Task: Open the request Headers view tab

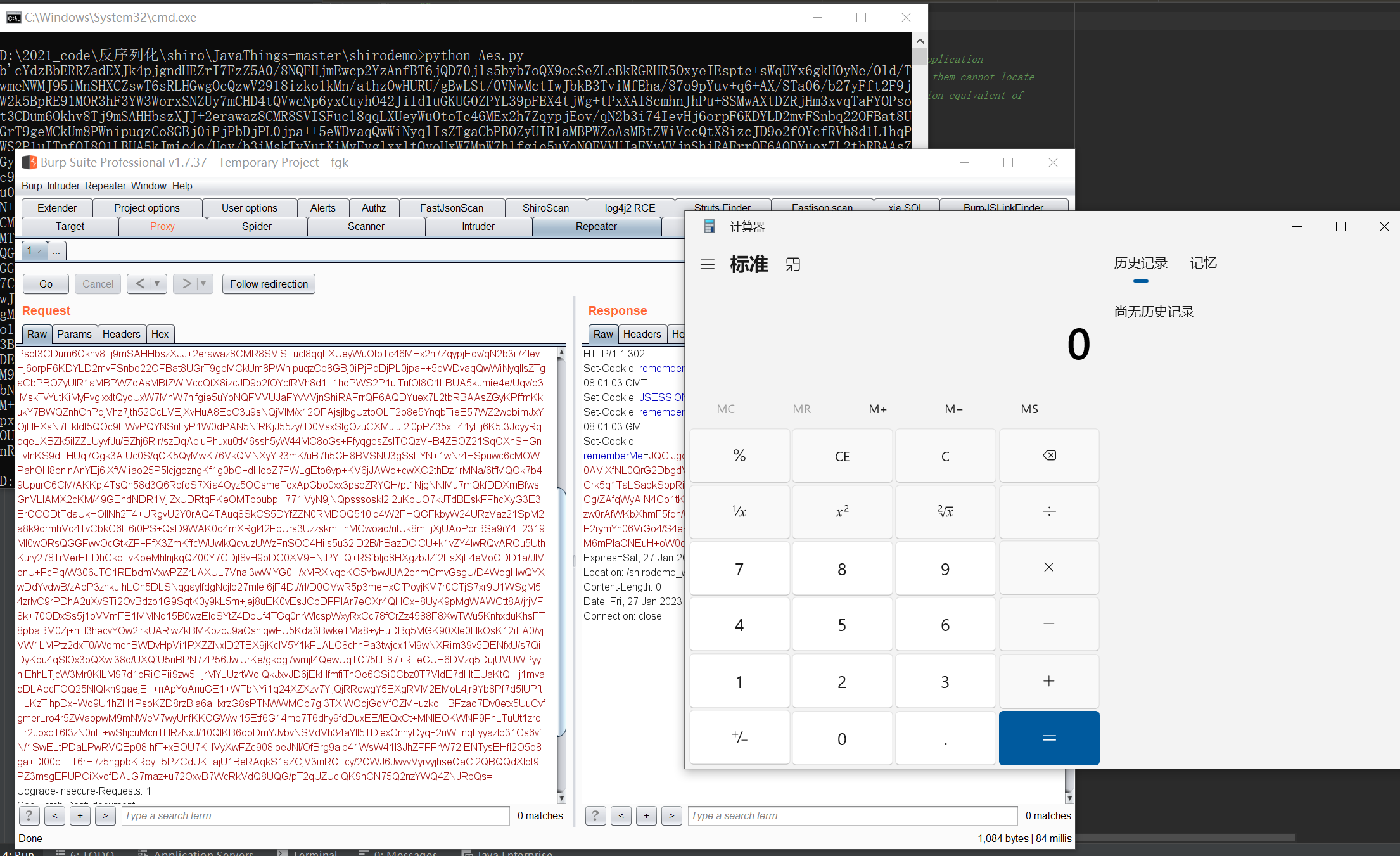Action: click(121, 334)
